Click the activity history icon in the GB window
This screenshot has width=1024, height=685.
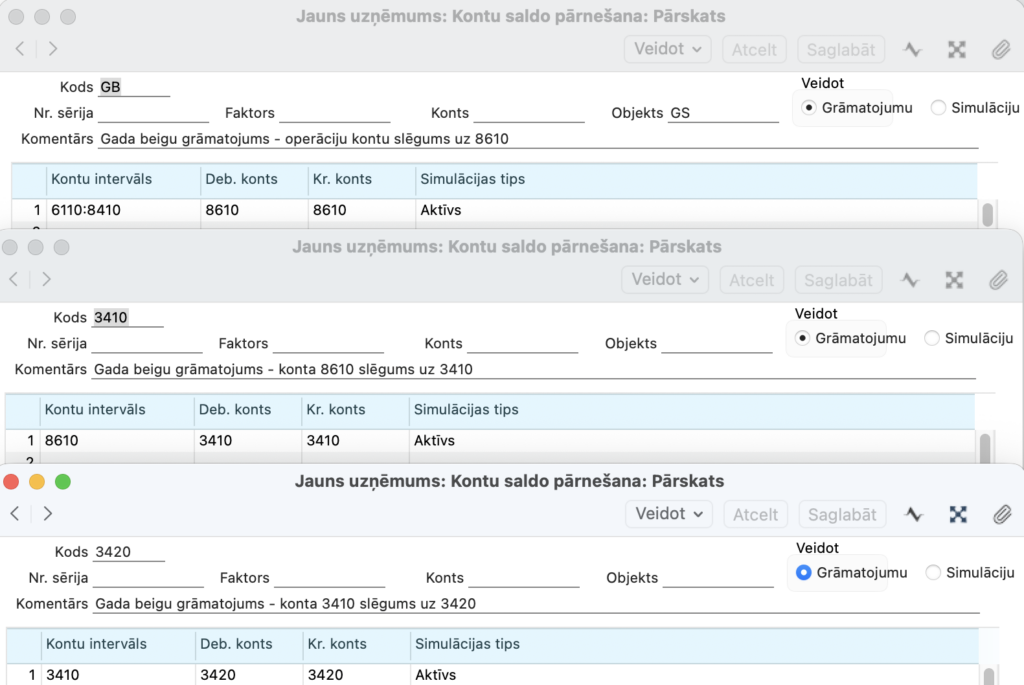(x=913, y=50)
